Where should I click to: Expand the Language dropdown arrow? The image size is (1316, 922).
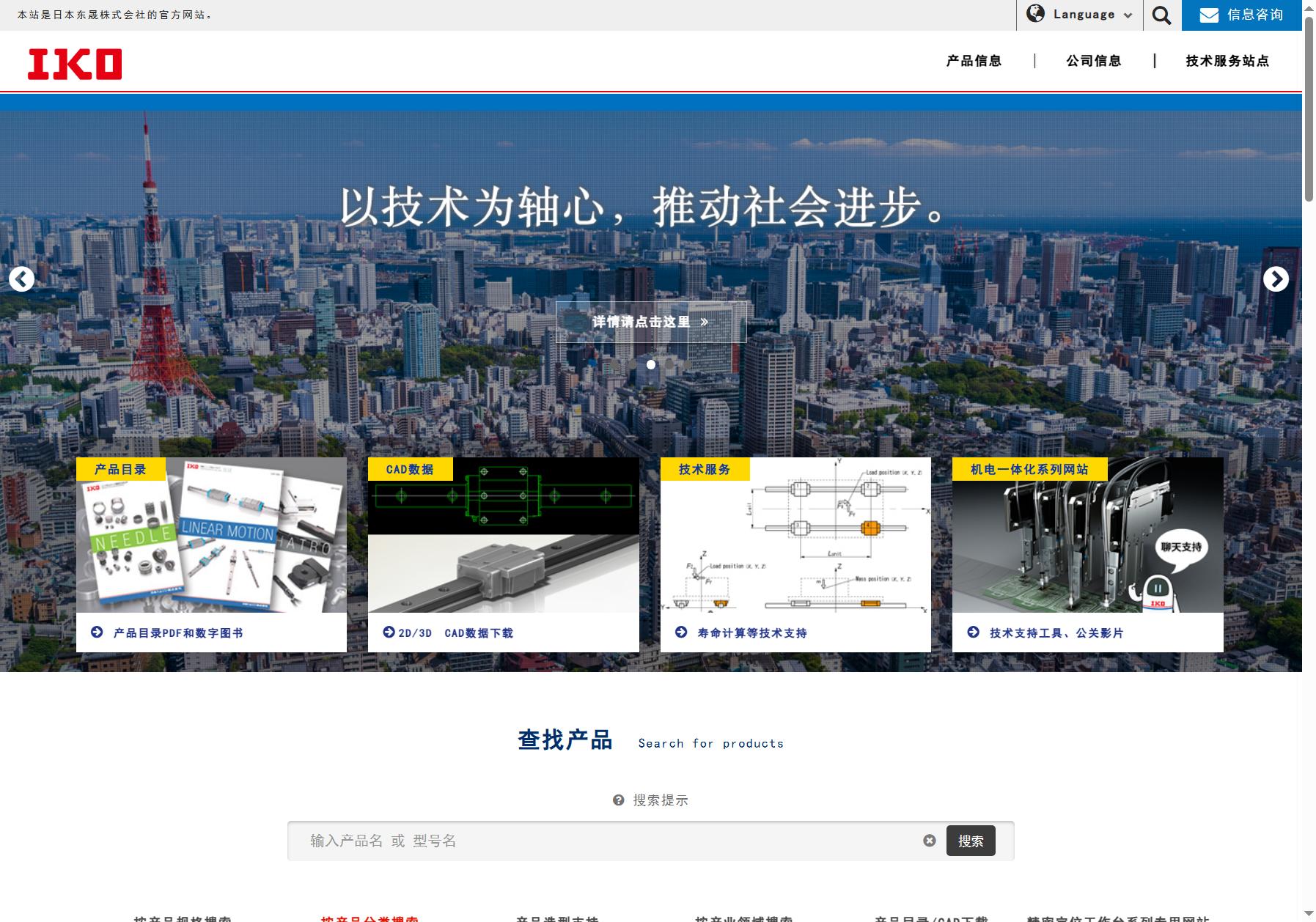click(x=1128, y=15)
